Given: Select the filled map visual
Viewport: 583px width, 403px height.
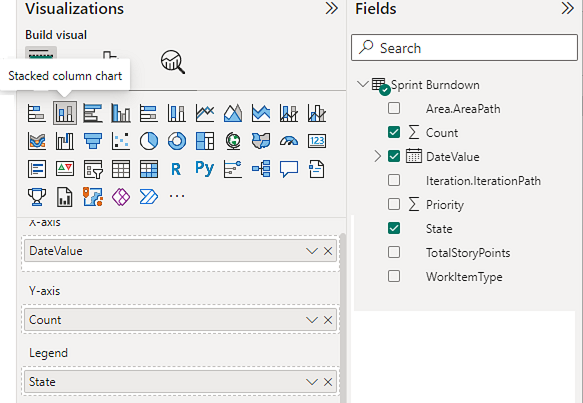Looking at the screenshot, I should click(x=261, y=141).
